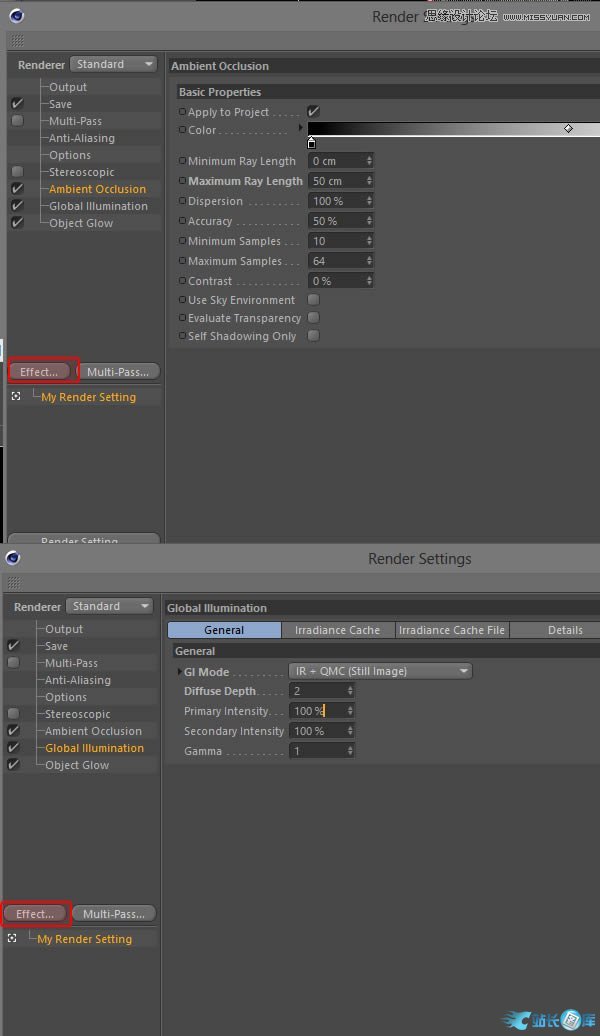600x1036 pixels.
Task: Expand the Color gradient disclosure triangle
Action: point(301,130)
